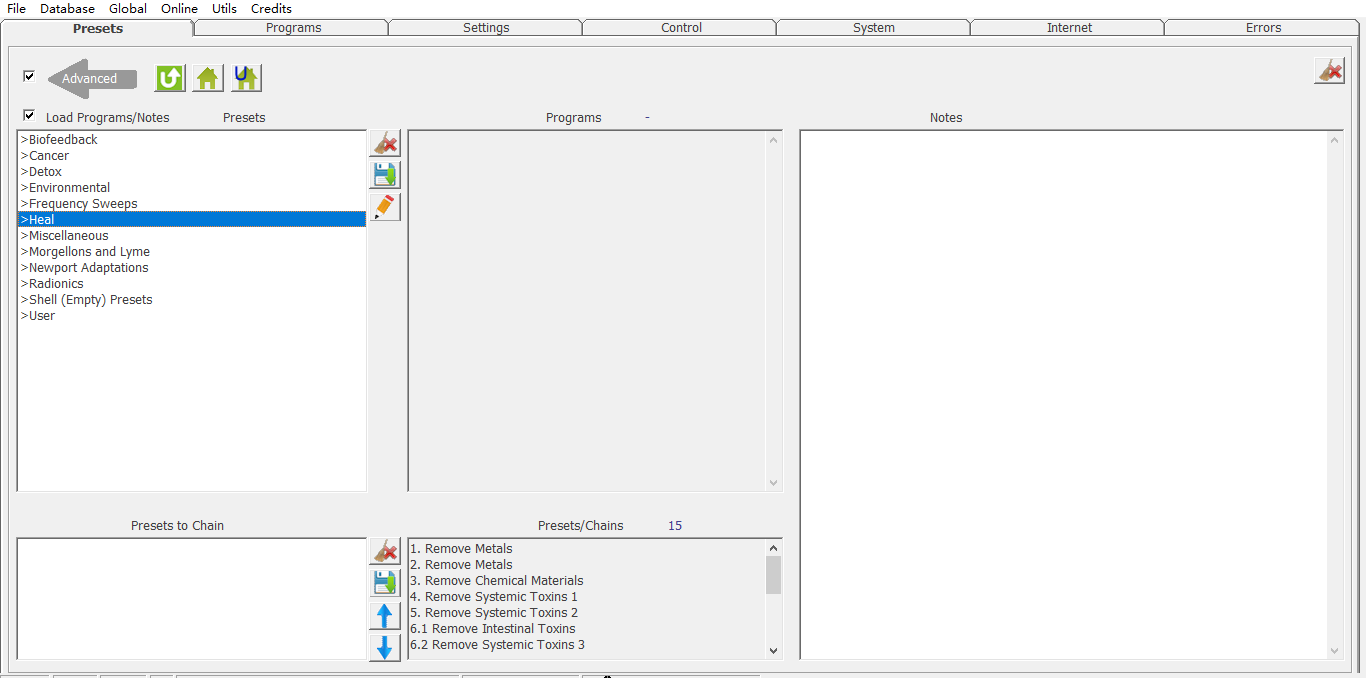This screenshot has height=678, width=1366.
Task: Click the plain green home icon
Action: click(x=208, y=78)
